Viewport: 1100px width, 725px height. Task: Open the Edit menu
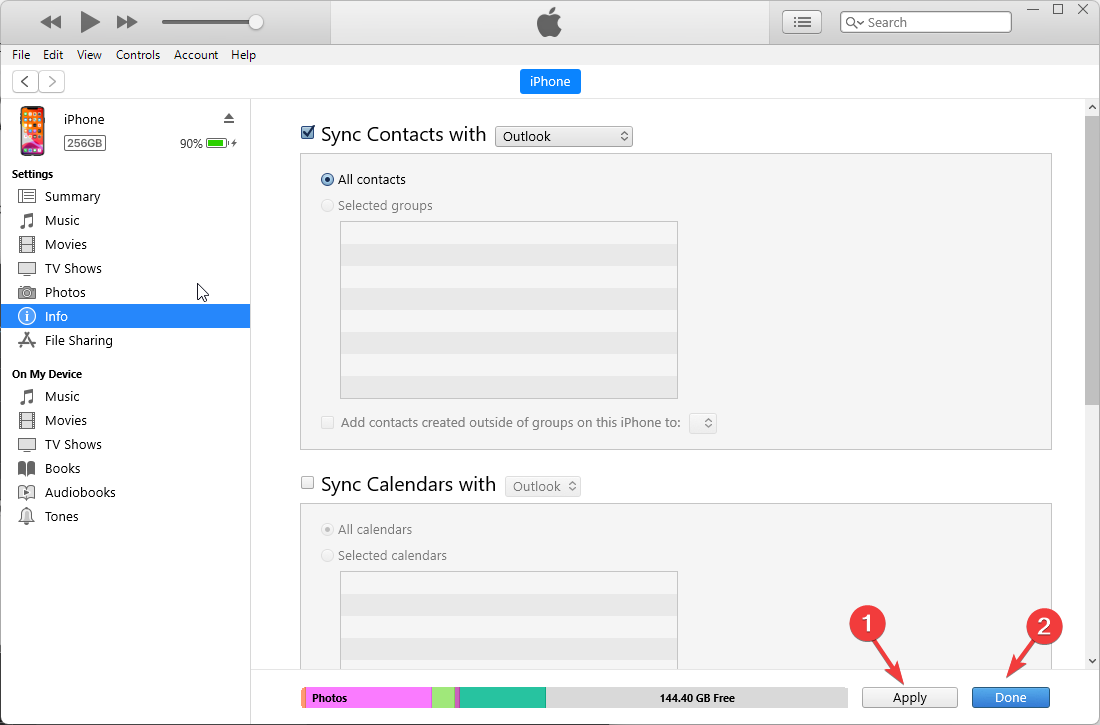[53, 55]
